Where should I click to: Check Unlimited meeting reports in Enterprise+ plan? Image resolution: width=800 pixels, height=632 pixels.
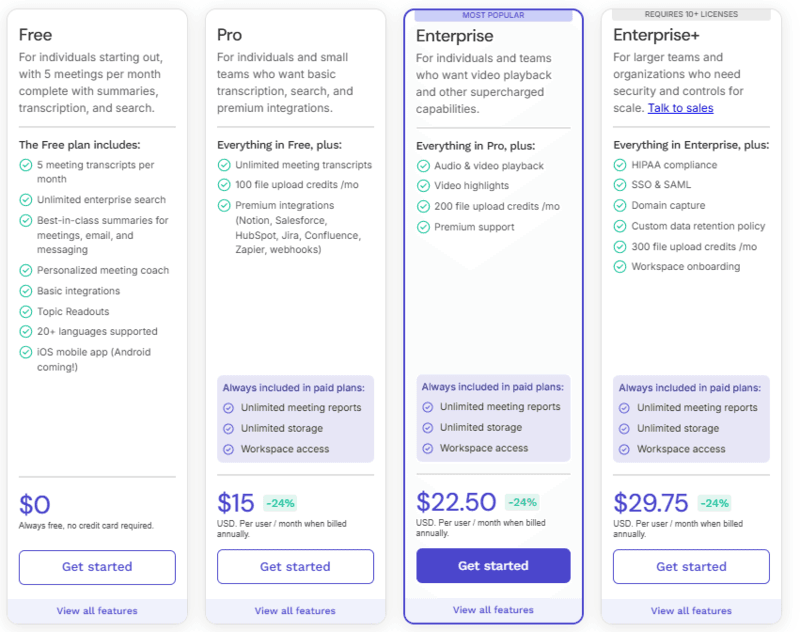(x=623, y=407)
